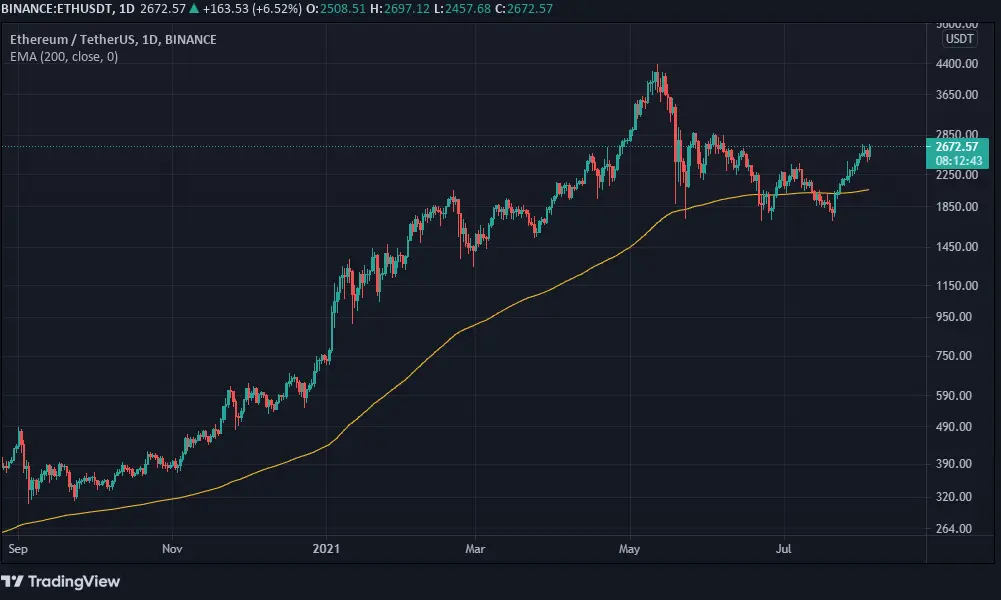Click the 490.00 price axis label
Viewport: 1001px width, 600px height.
click(x=956, y=427)
